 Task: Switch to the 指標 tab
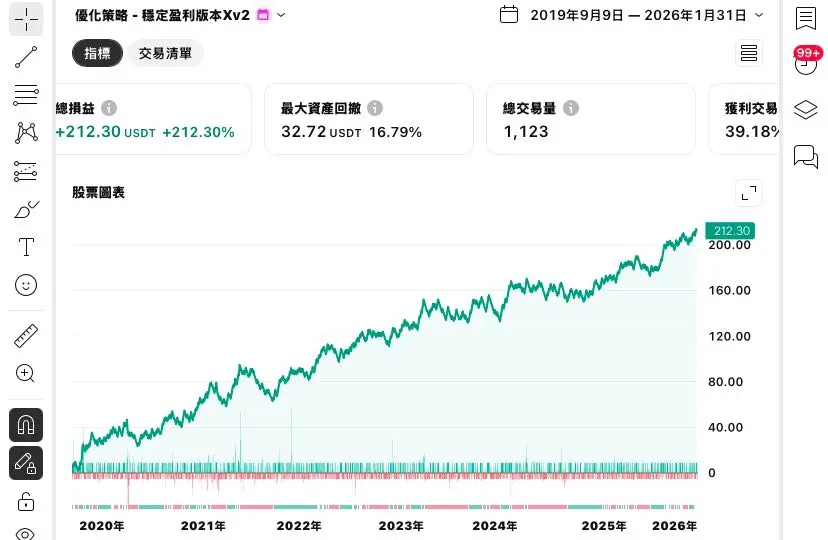(98, 53)
